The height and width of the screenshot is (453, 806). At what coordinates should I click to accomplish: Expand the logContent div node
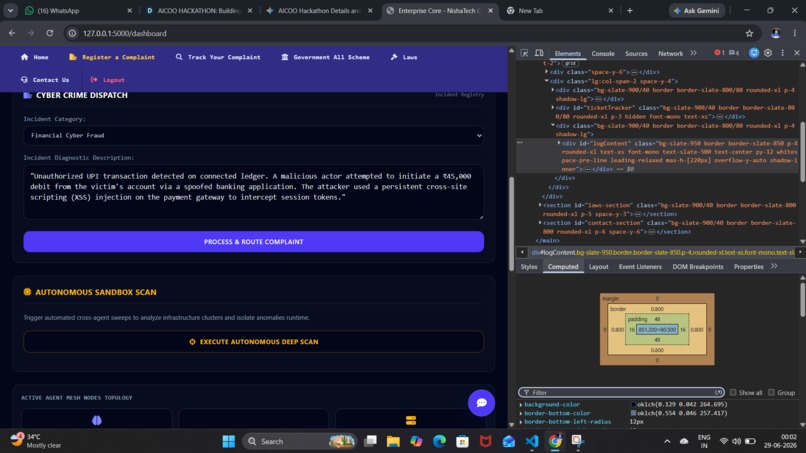coord(559,143)
